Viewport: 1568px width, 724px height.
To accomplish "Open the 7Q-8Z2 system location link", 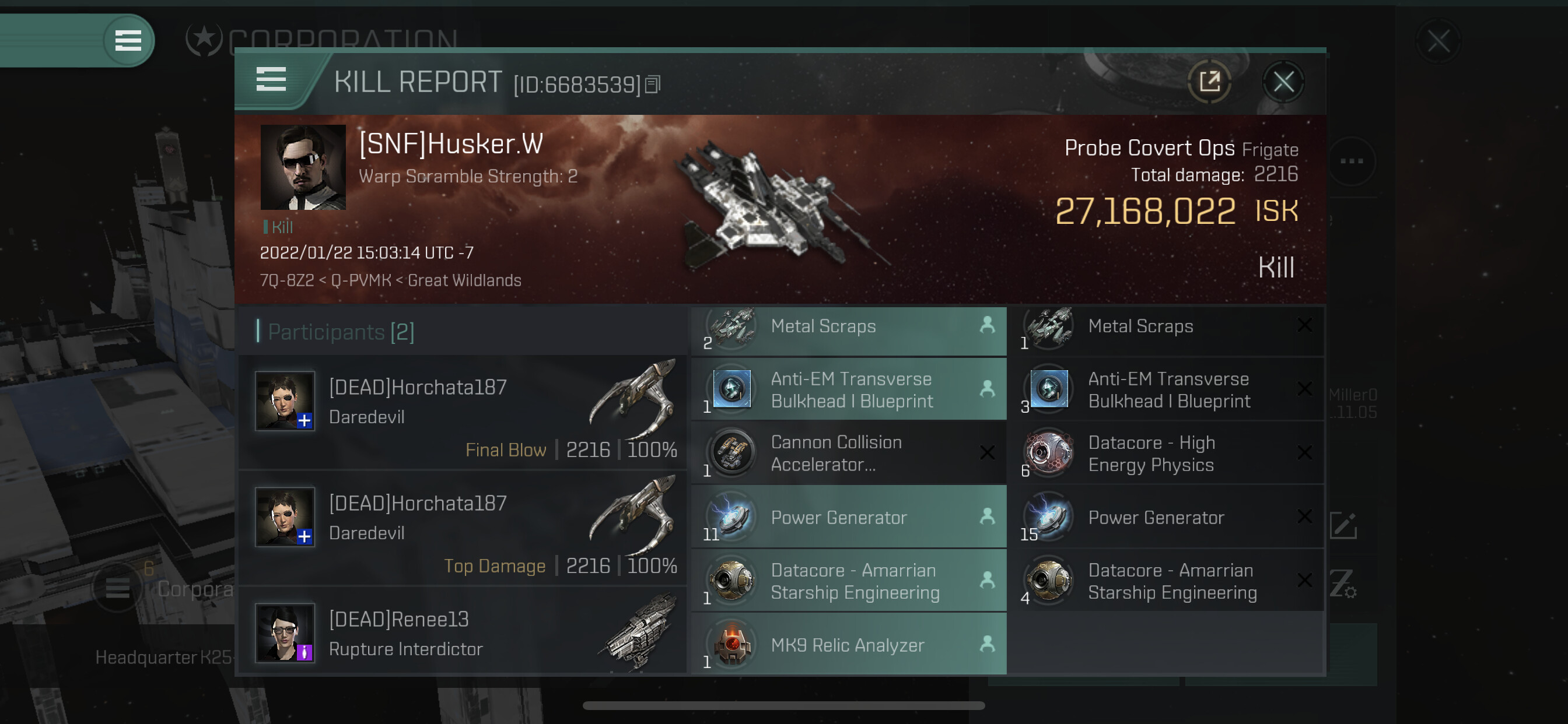I will (286, 280).
